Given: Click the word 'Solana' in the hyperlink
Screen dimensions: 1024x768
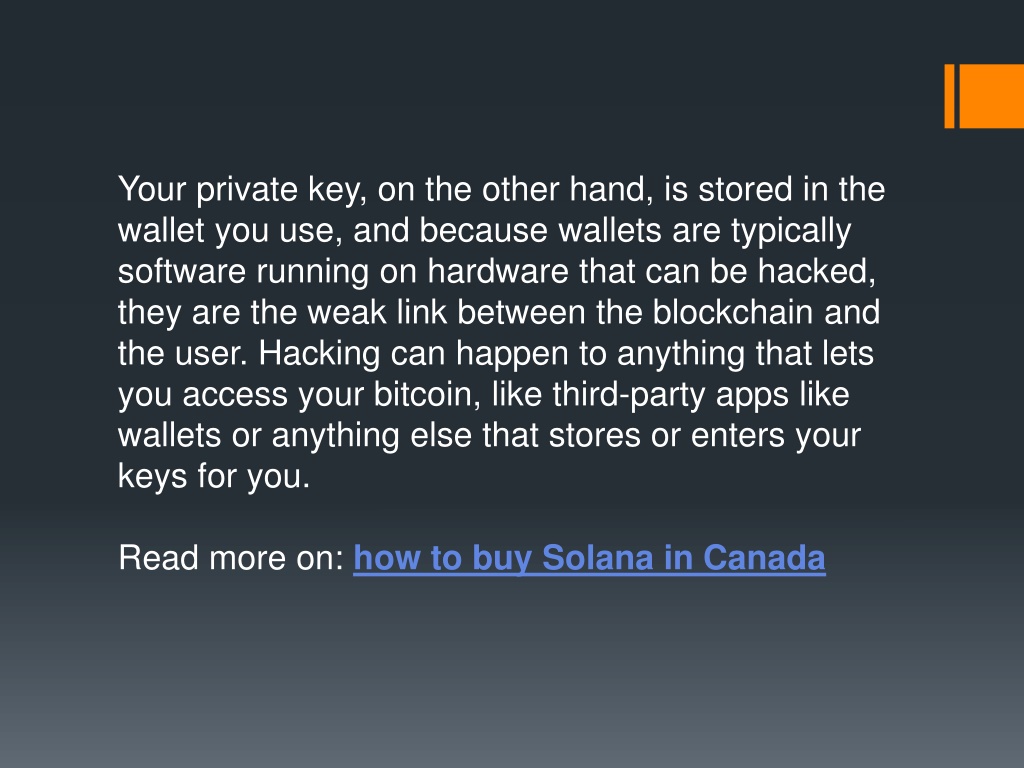Looking at the screenshot, I should pyautogui.click(x=598, y=558).
